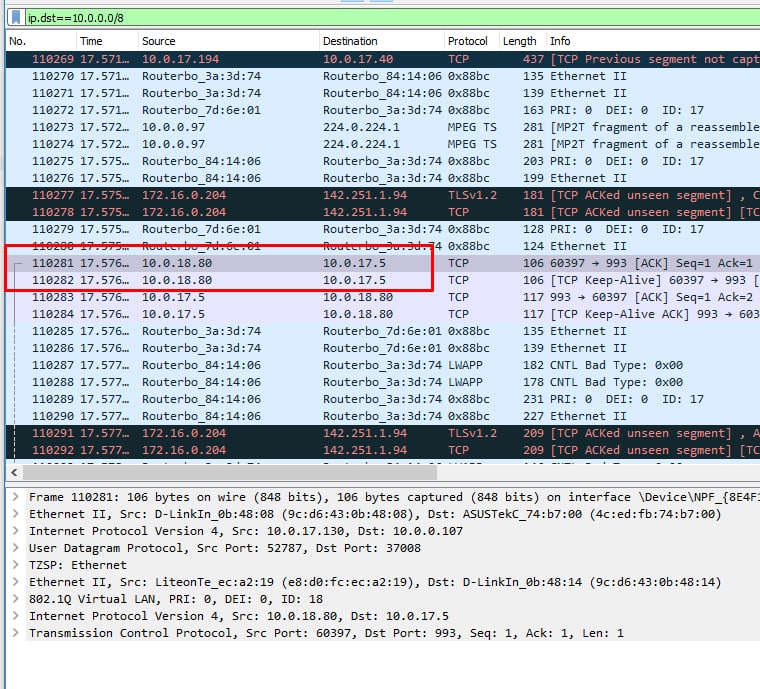The height and width of the screenshot is (689, 760).
Task: Select TLSv1.2 packet 110291
Action: [x=383, y=433]
